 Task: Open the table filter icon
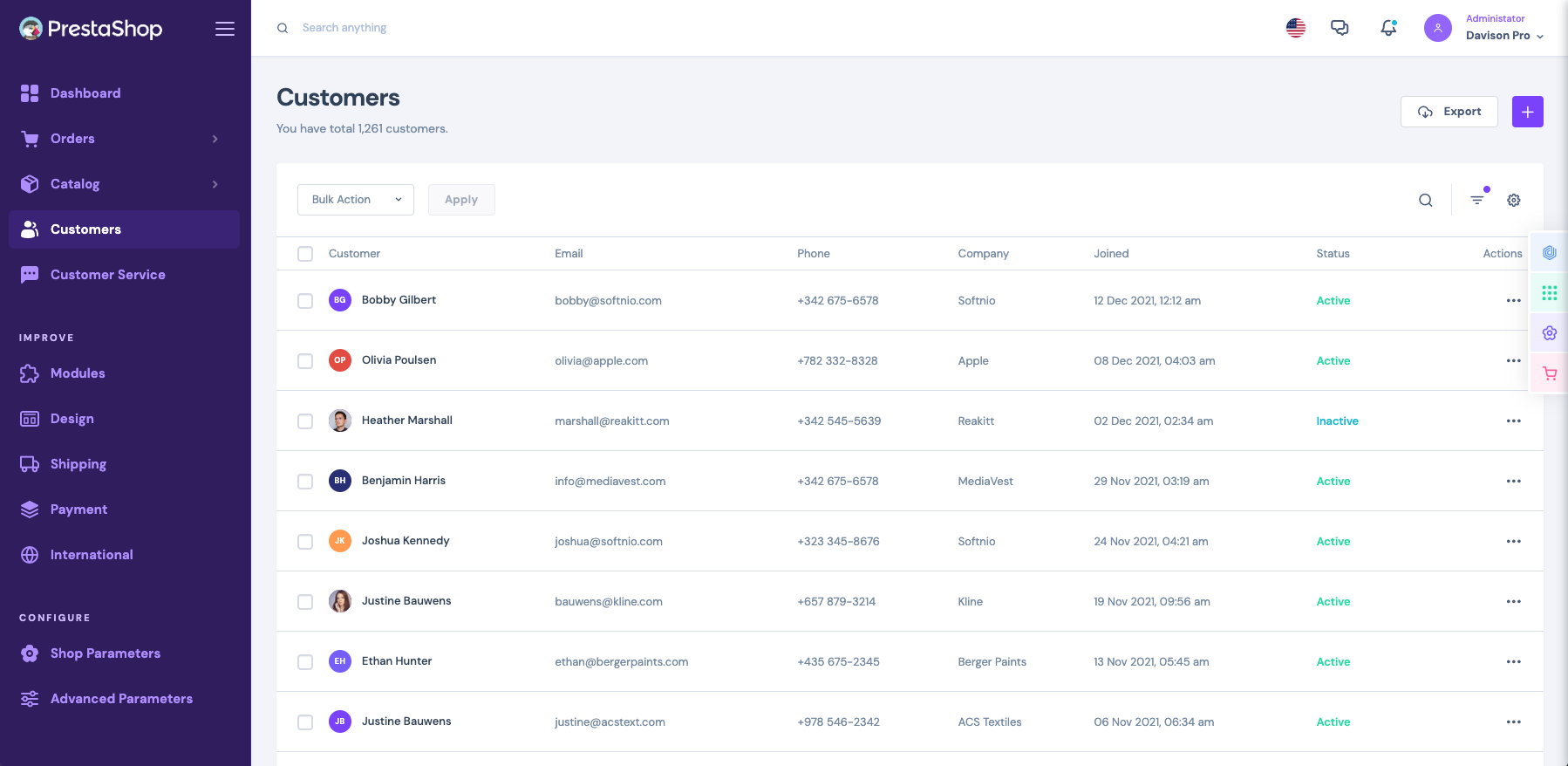(x=1477, y=200)
